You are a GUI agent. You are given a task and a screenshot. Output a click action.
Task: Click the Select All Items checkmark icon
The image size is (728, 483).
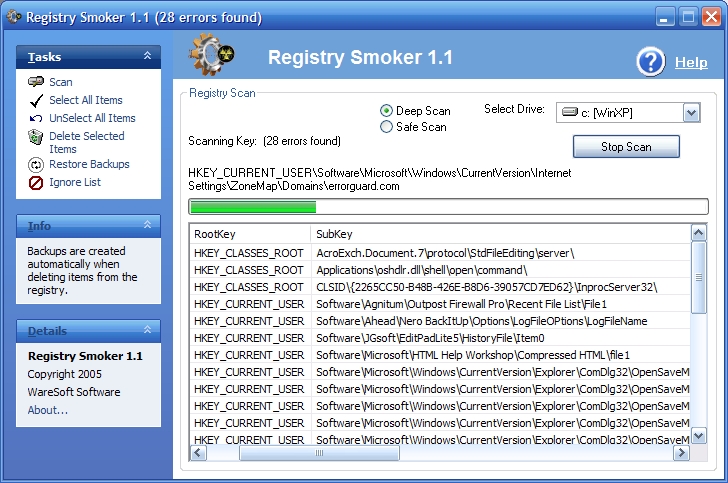coord(36,100)
